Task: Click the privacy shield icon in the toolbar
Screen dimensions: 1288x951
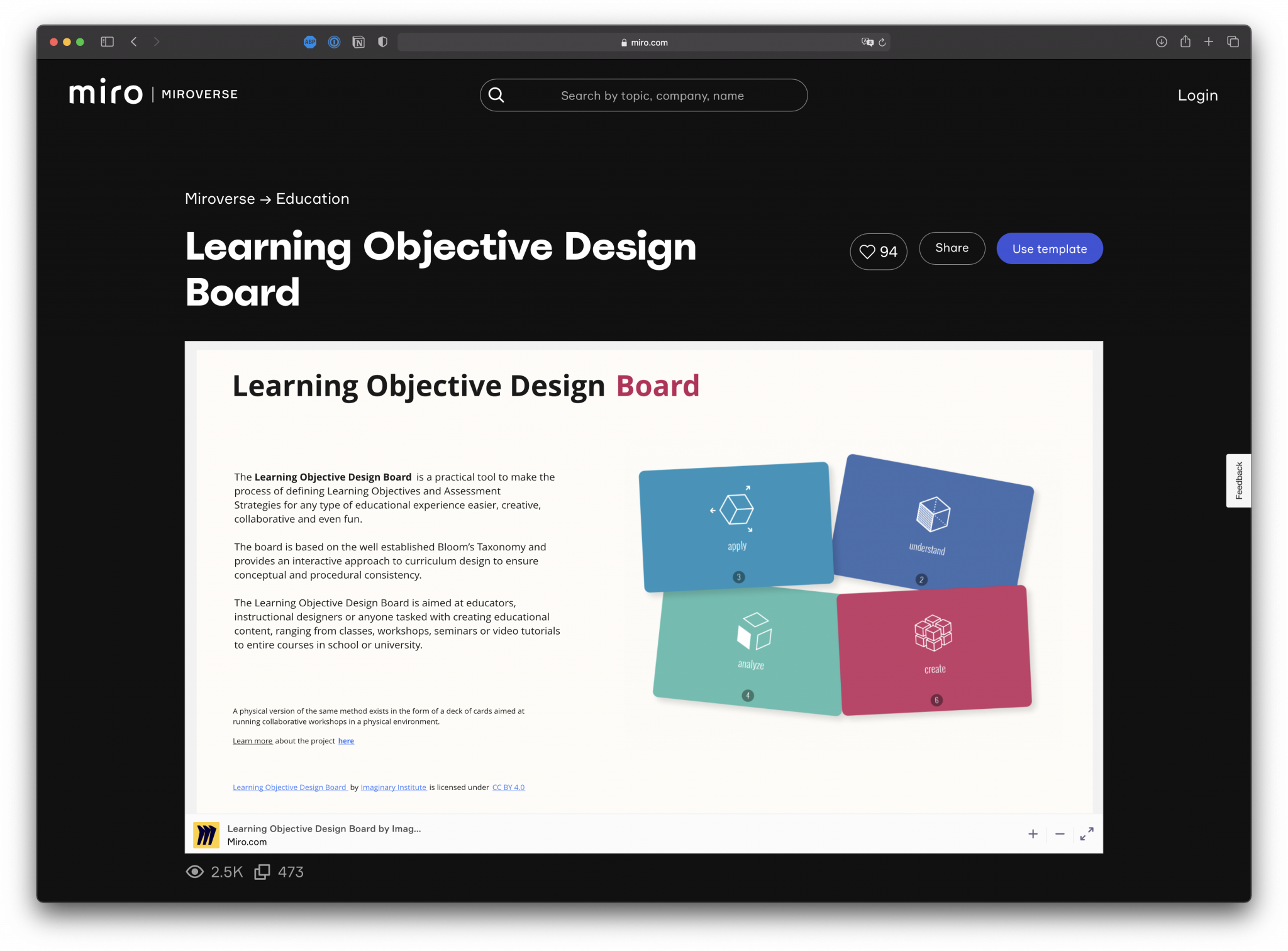Action: (382, 42)
